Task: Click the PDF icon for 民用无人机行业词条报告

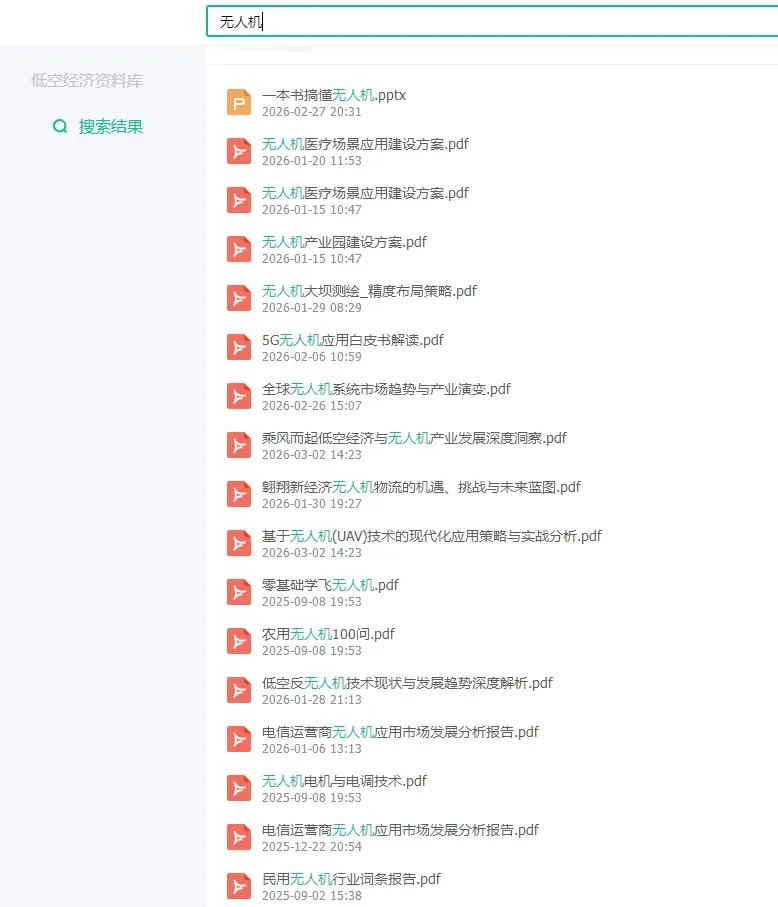Action: (238, 886)
